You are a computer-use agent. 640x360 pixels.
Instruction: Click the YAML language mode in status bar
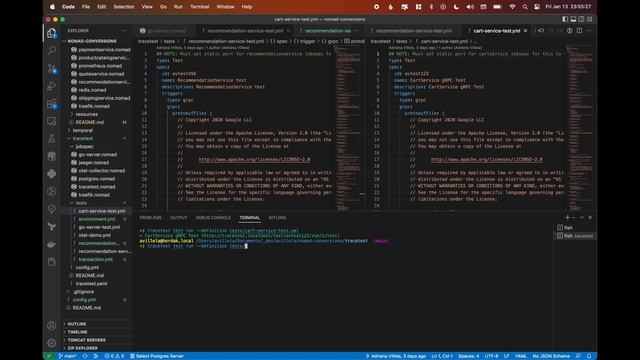tap(520, 356)
